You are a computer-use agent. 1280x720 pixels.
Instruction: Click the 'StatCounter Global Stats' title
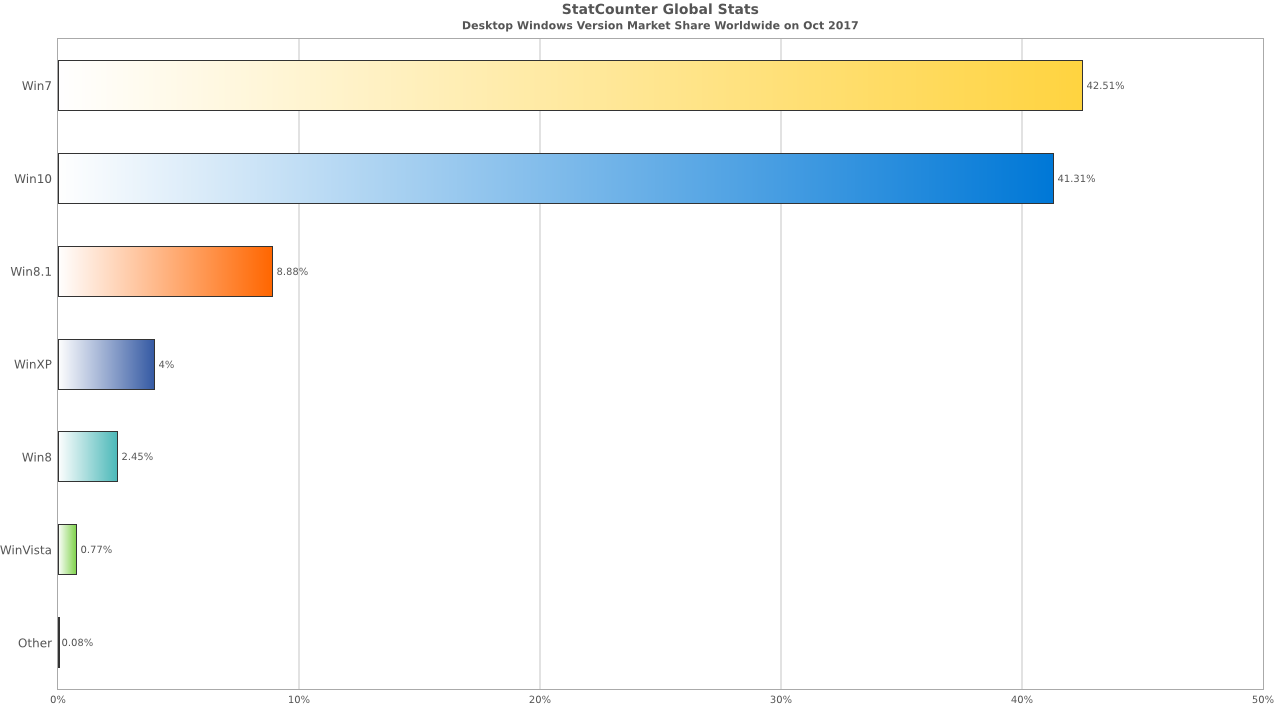point(660,10)
